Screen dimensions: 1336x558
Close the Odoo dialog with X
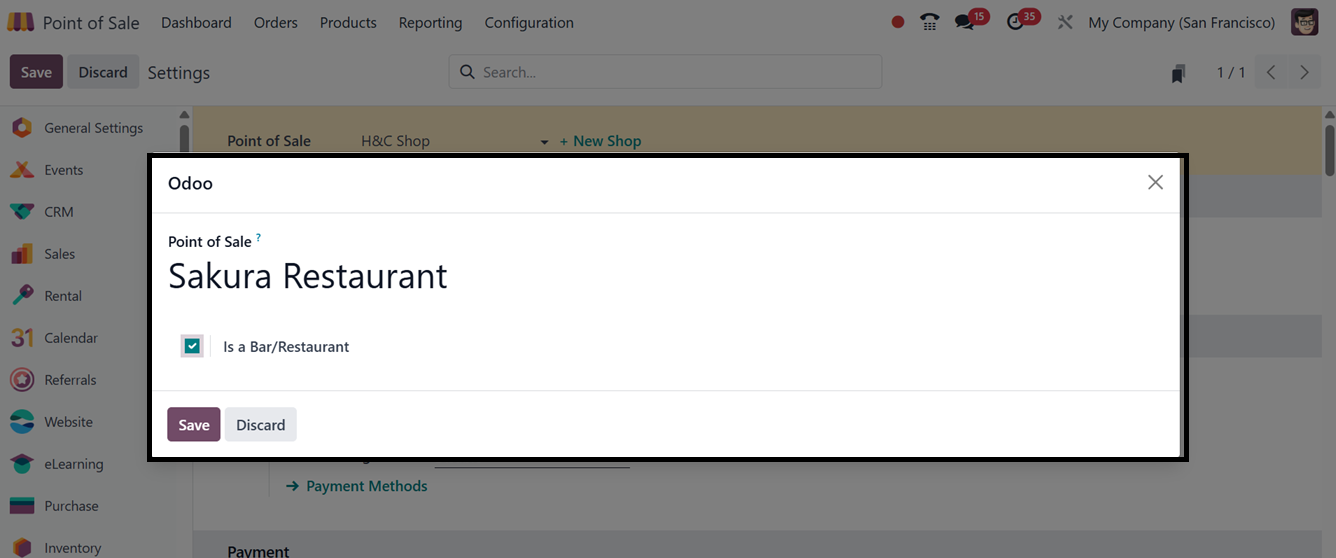coord(1155,182)
